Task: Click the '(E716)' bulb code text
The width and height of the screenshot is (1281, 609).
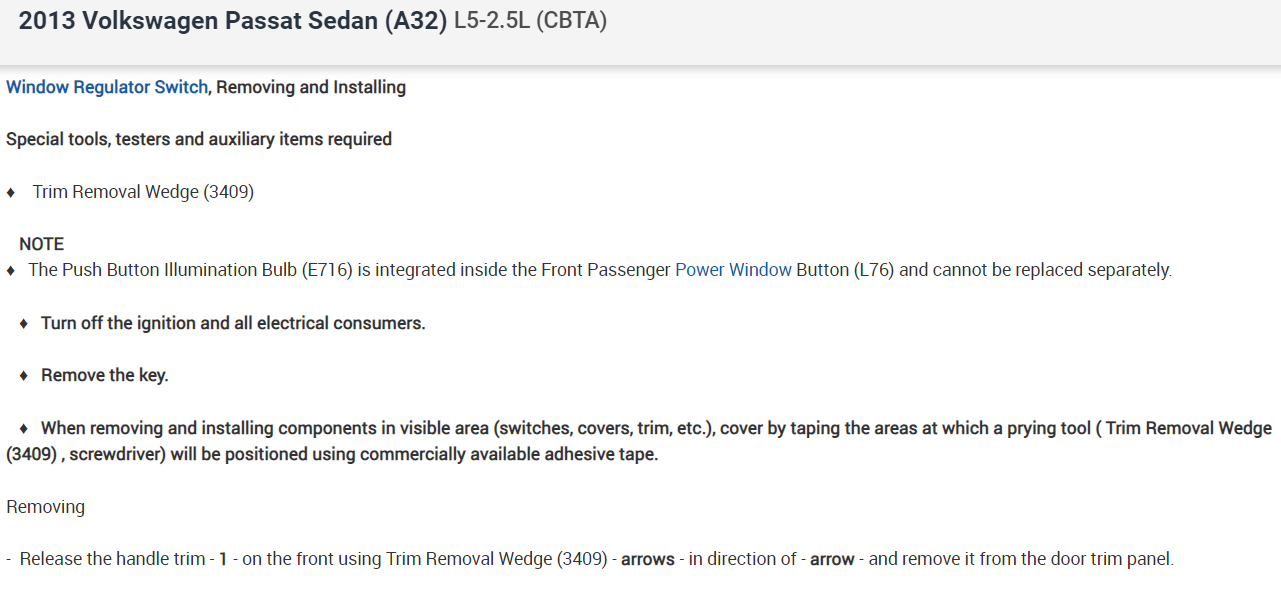Action: (x=326, y=269)
